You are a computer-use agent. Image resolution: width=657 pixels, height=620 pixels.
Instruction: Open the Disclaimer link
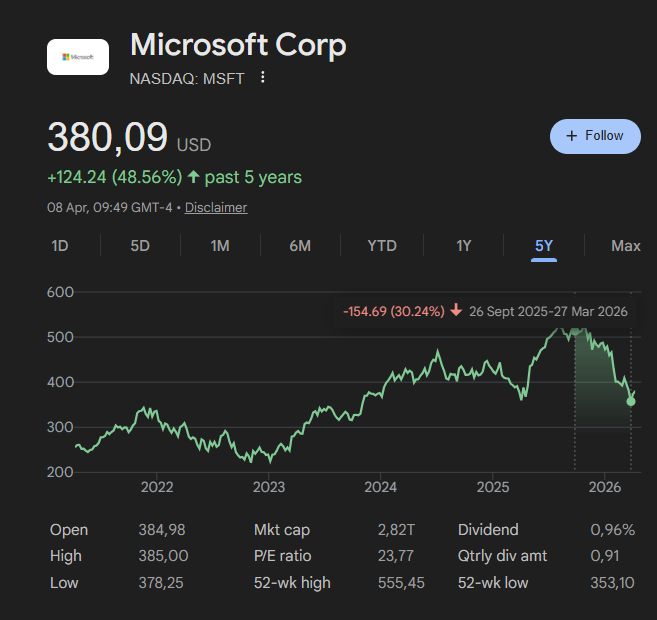pos(216,207)
